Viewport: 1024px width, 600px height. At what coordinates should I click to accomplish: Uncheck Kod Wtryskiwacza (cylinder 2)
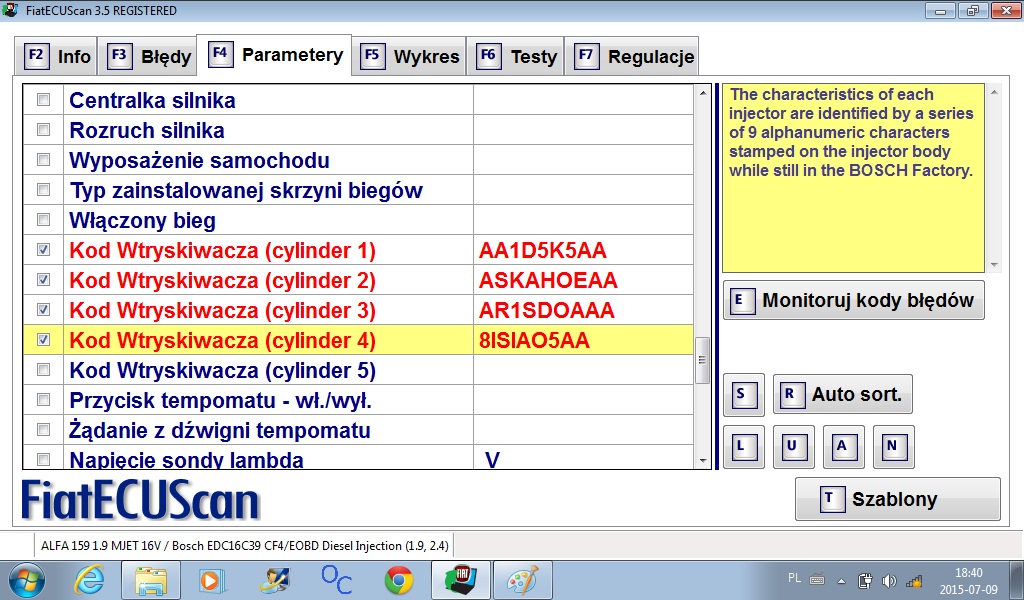(44, 280)
